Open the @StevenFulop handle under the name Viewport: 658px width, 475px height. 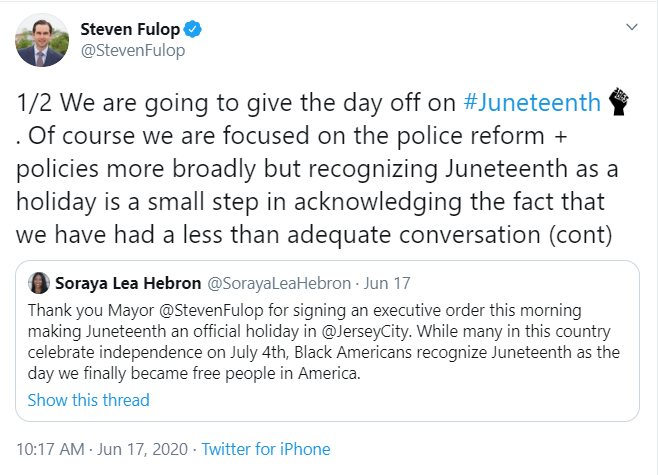pyautogui.click(x=132, y=50)
